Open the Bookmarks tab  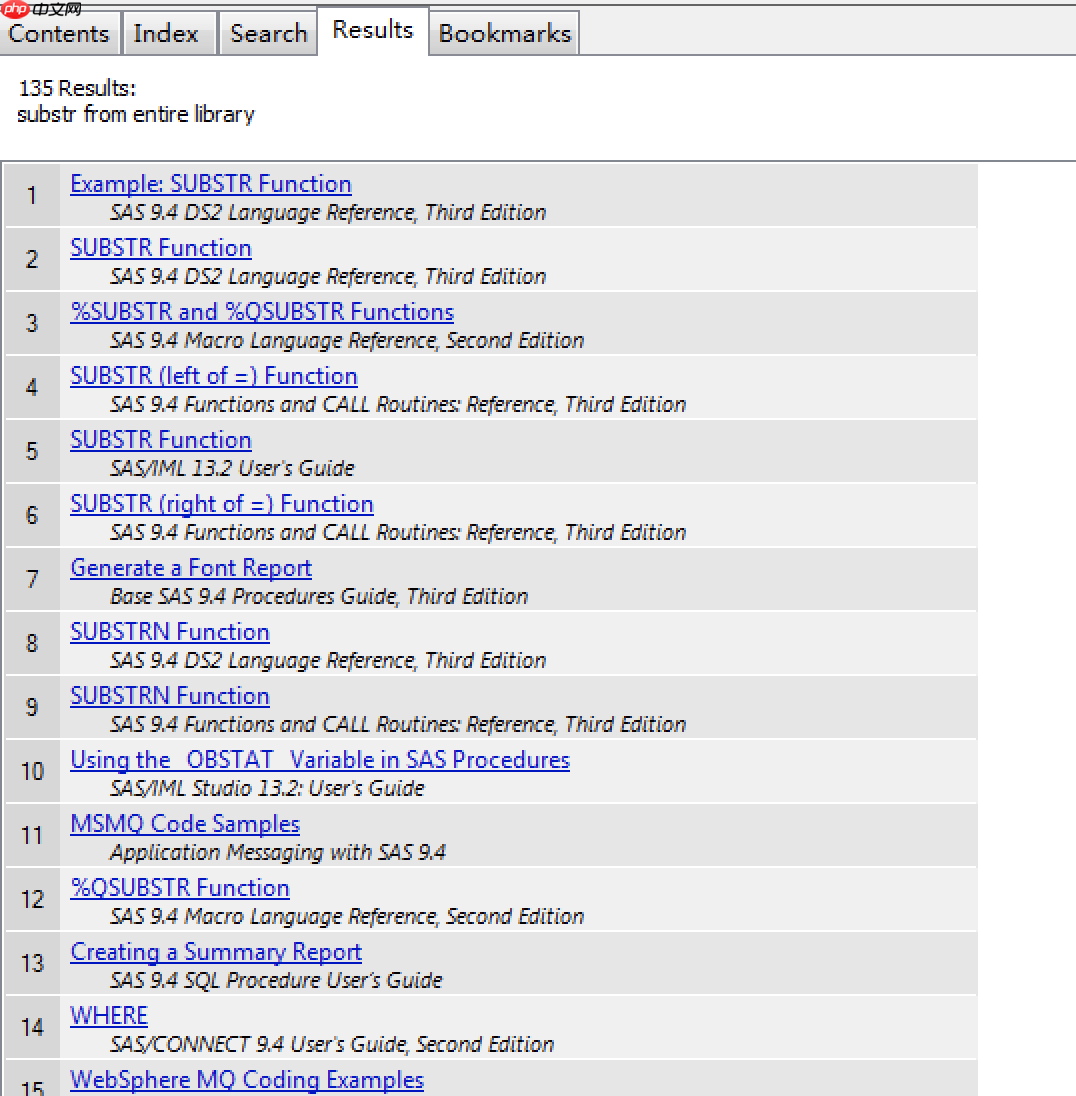(x=504, y=33)
